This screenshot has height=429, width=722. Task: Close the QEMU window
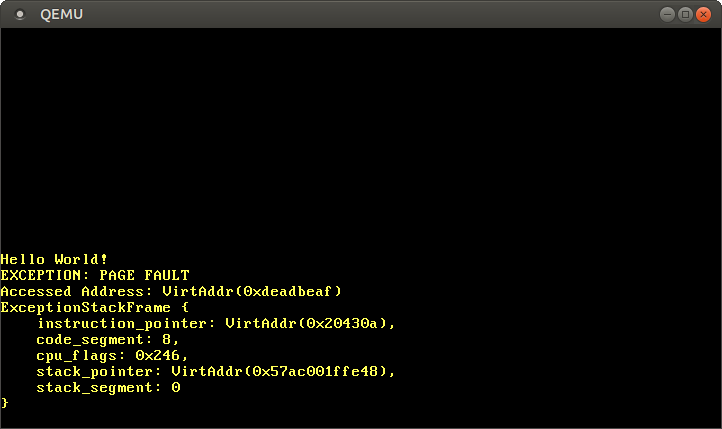703,14
